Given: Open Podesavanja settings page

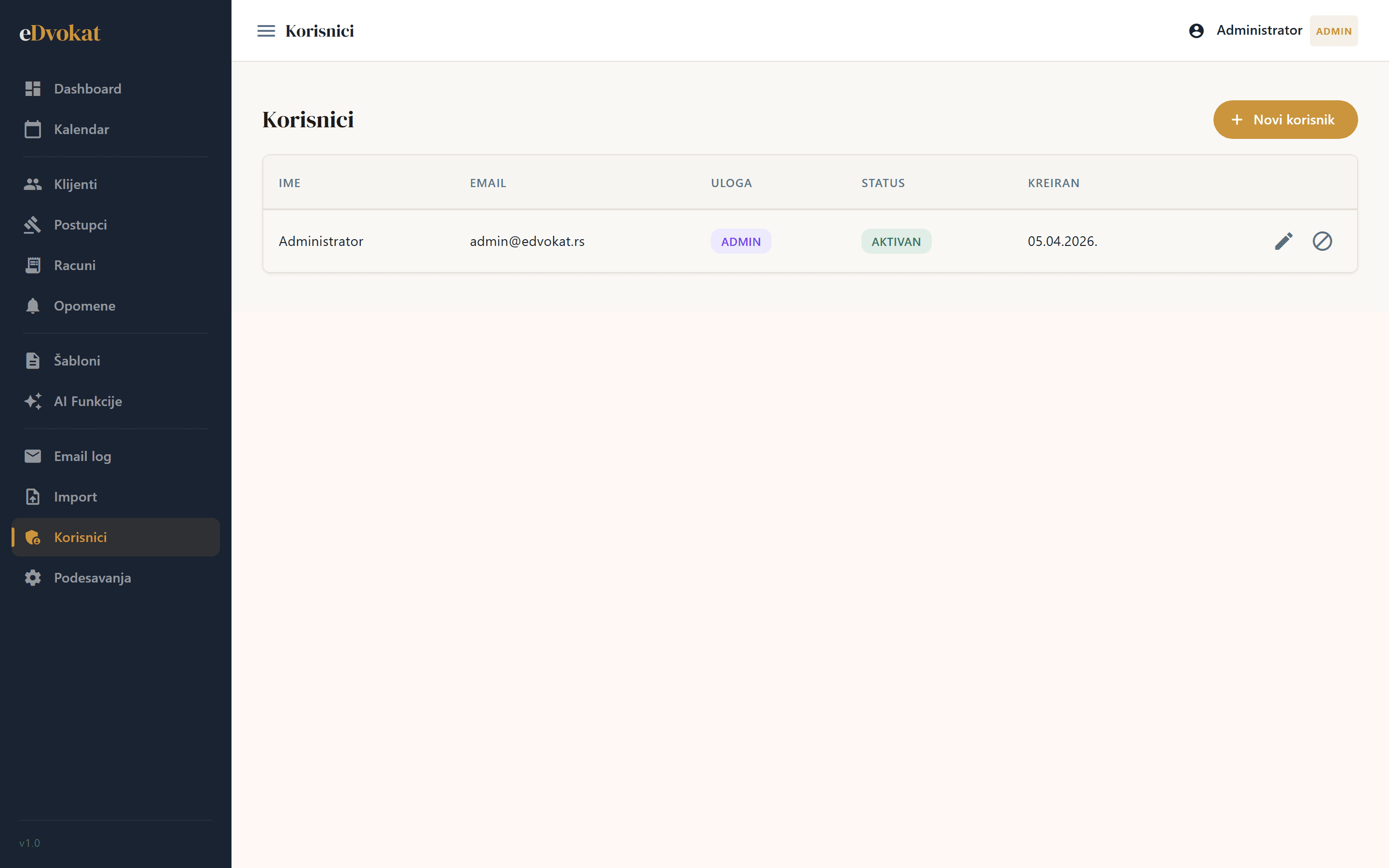Looking at the screenshot, I should [115, 578].
